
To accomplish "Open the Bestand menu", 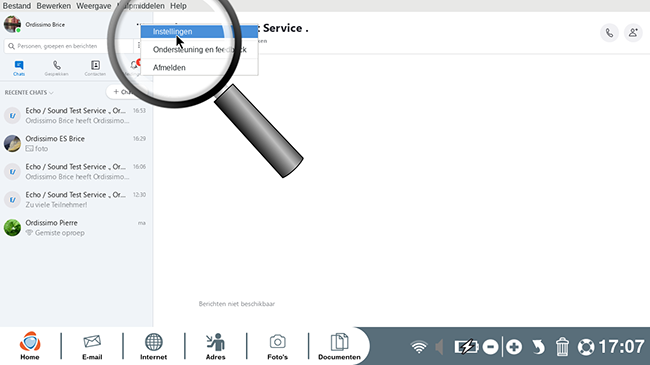I will (x=17, y=6).
